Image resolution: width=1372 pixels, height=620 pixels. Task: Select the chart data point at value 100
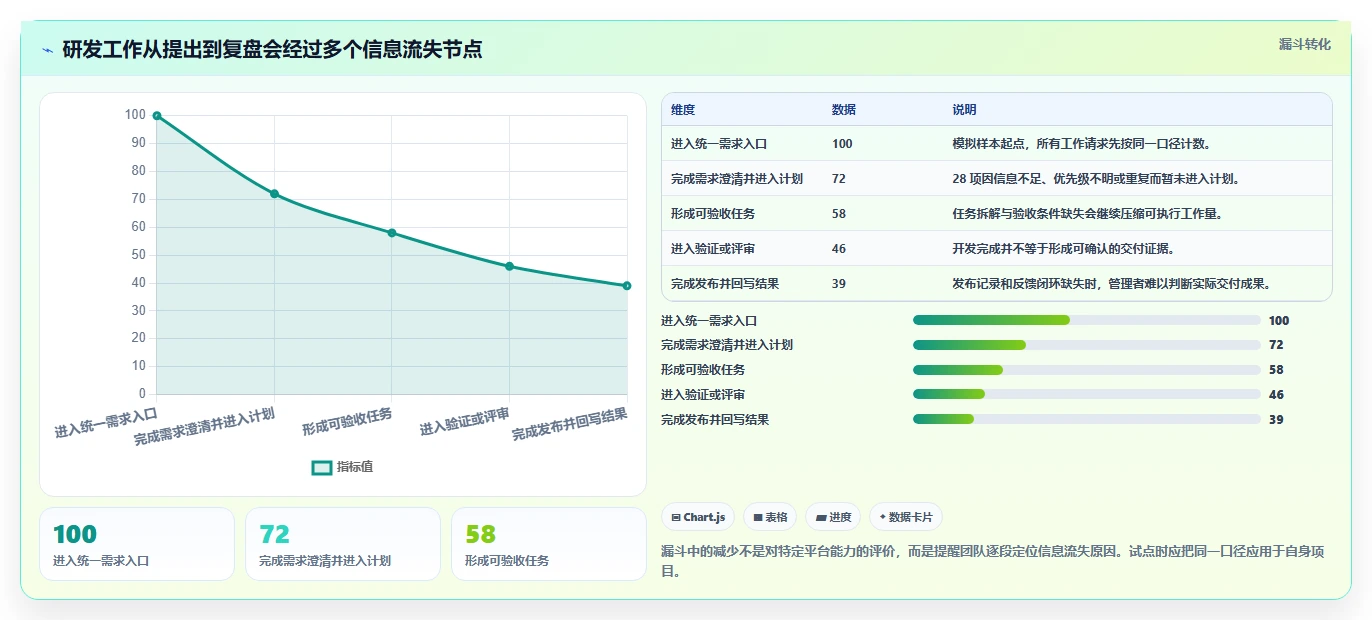157,116
